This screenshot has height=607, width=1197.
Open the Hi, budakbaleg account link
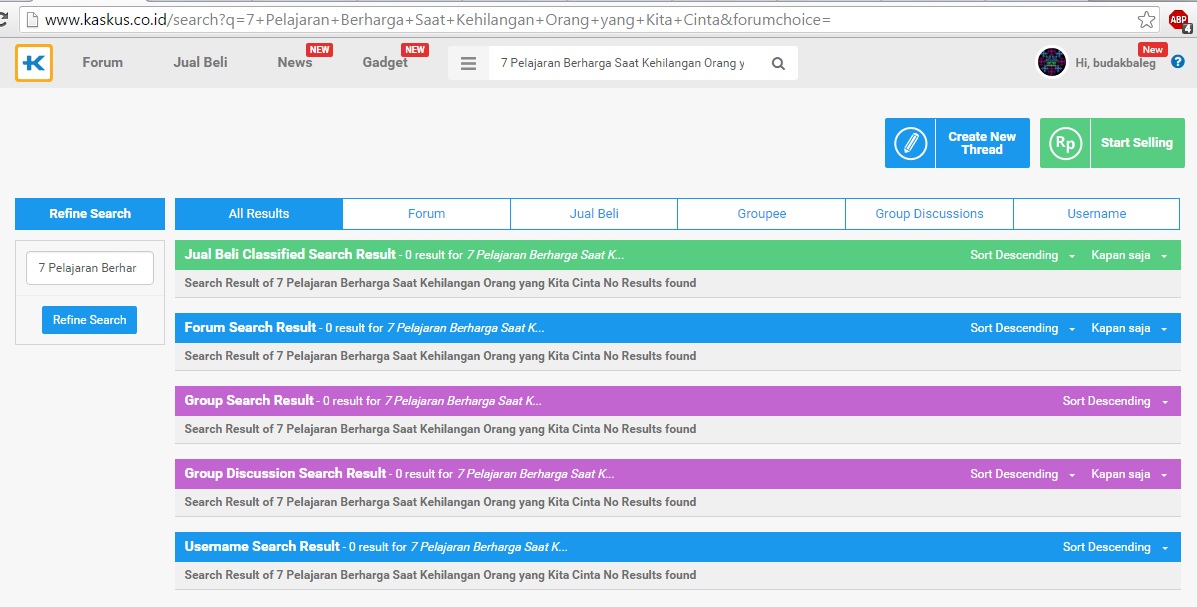click(1115, 63)
